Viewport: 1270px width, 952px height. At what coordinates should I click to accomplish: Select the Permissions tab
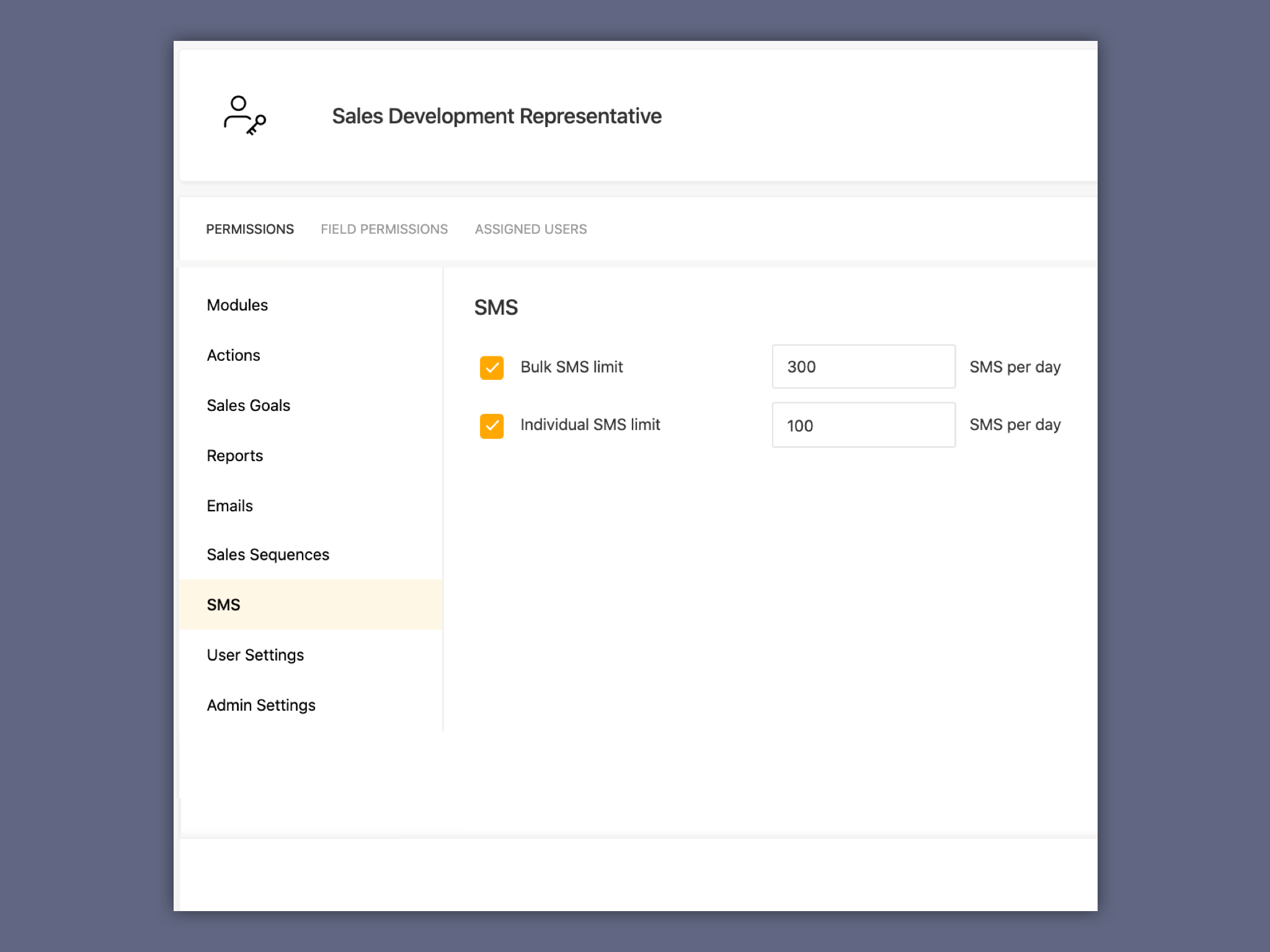pyautogui.click(x=251, y=229)
